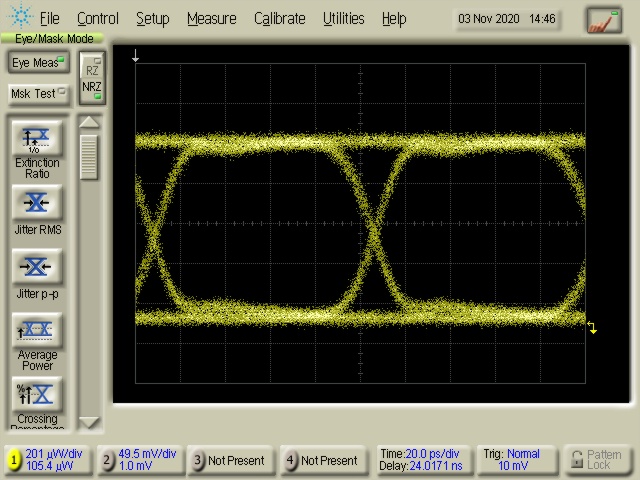Viewport: 640px width, 480px height.
Task: Choose the Jitter p-p measurement icon
Action: [x=37, y=267]
